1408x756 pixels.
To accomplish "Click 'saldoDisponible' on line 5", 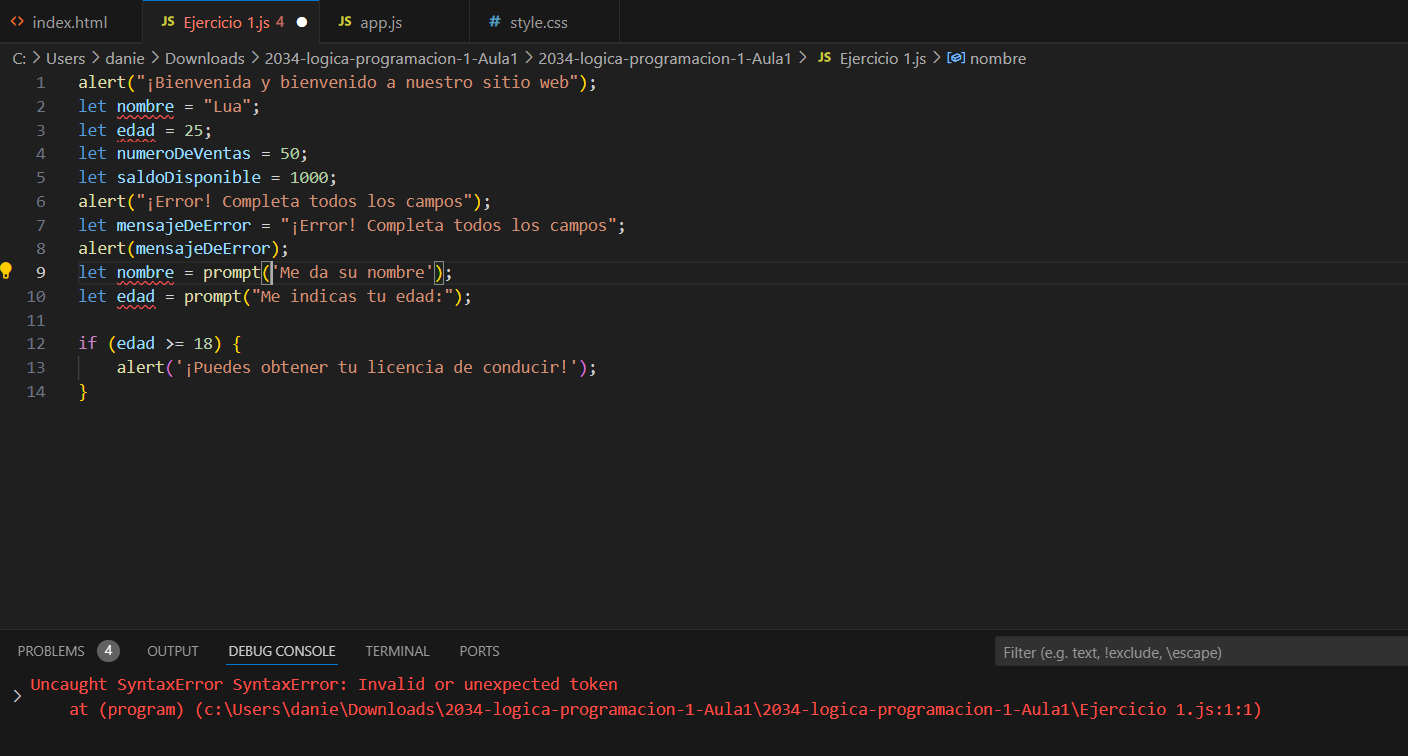I will (189, 177).
